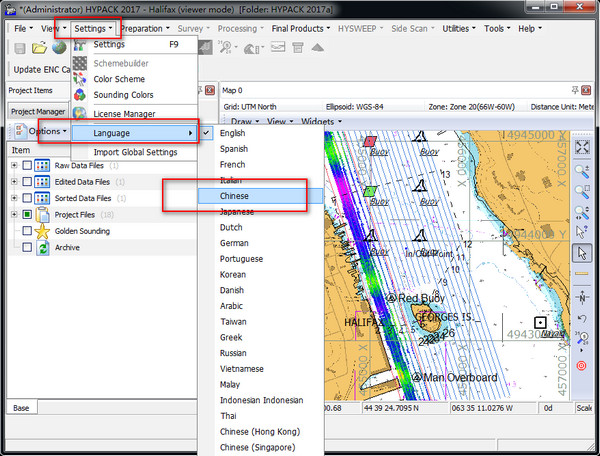Viewport: 600px width, 456px height.
Task: Open the map panel View dropdown
Action: (280, 122)
